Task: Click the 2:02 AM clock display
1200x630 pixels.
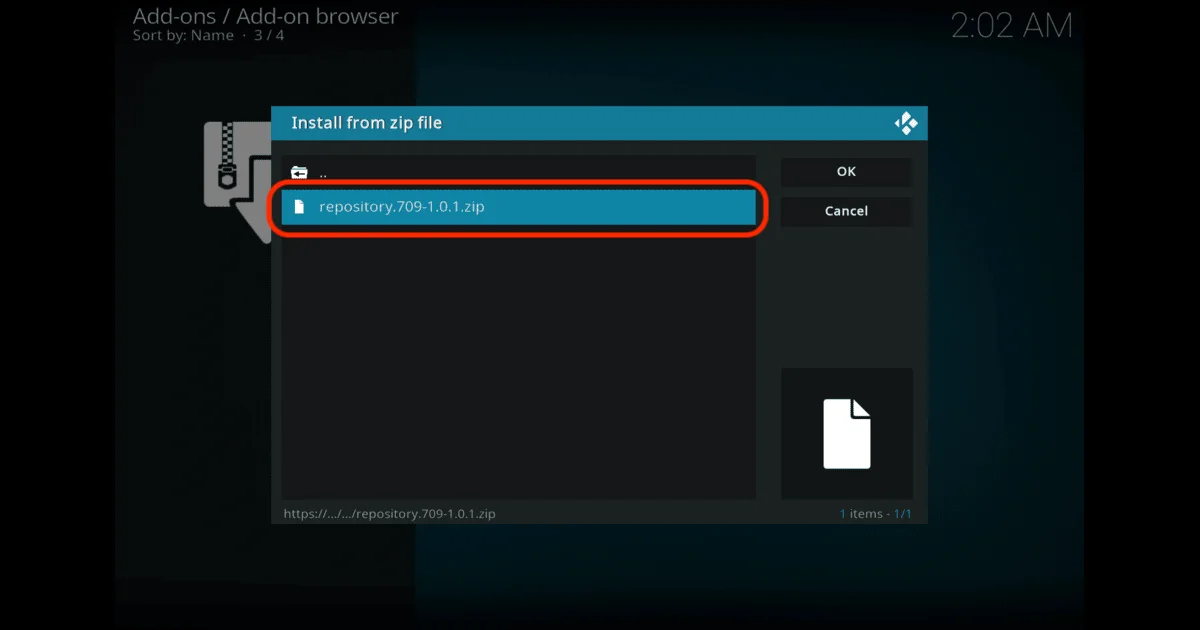Action: pos(1014,27)
